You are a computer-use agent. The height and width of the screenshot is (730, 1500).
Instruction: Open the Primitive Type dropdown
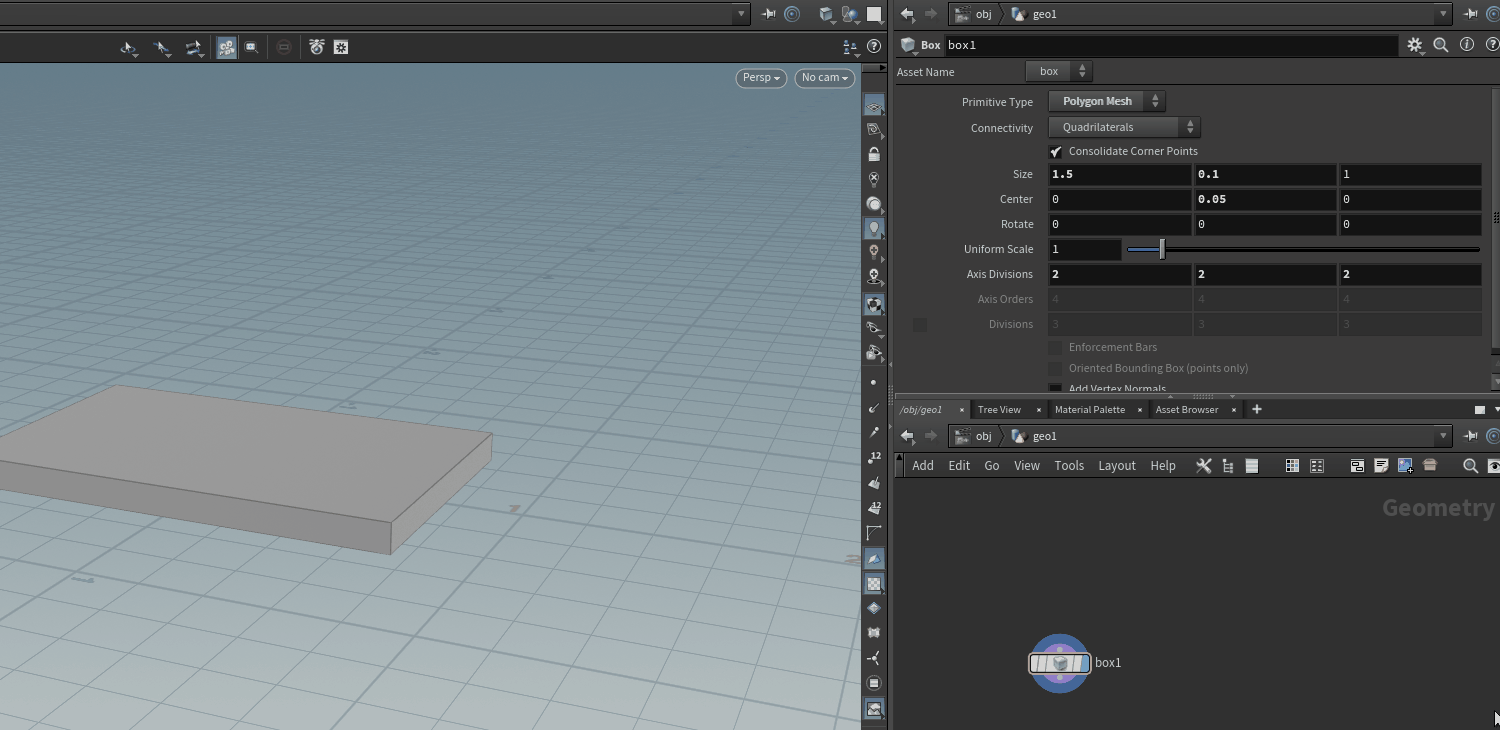(x=1106, y=102)
